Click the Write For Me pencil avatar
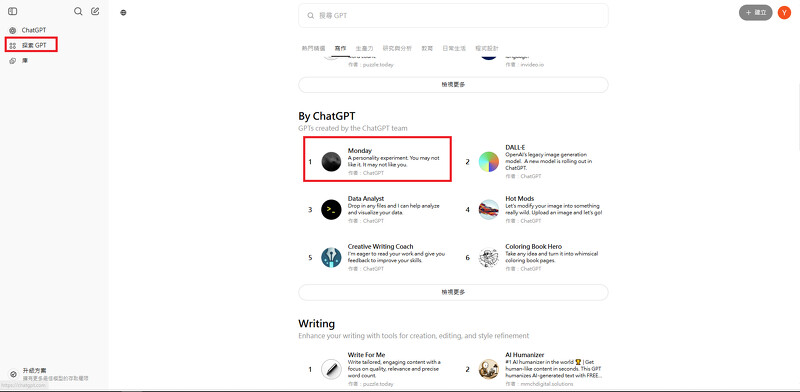 tap(331, 369)
